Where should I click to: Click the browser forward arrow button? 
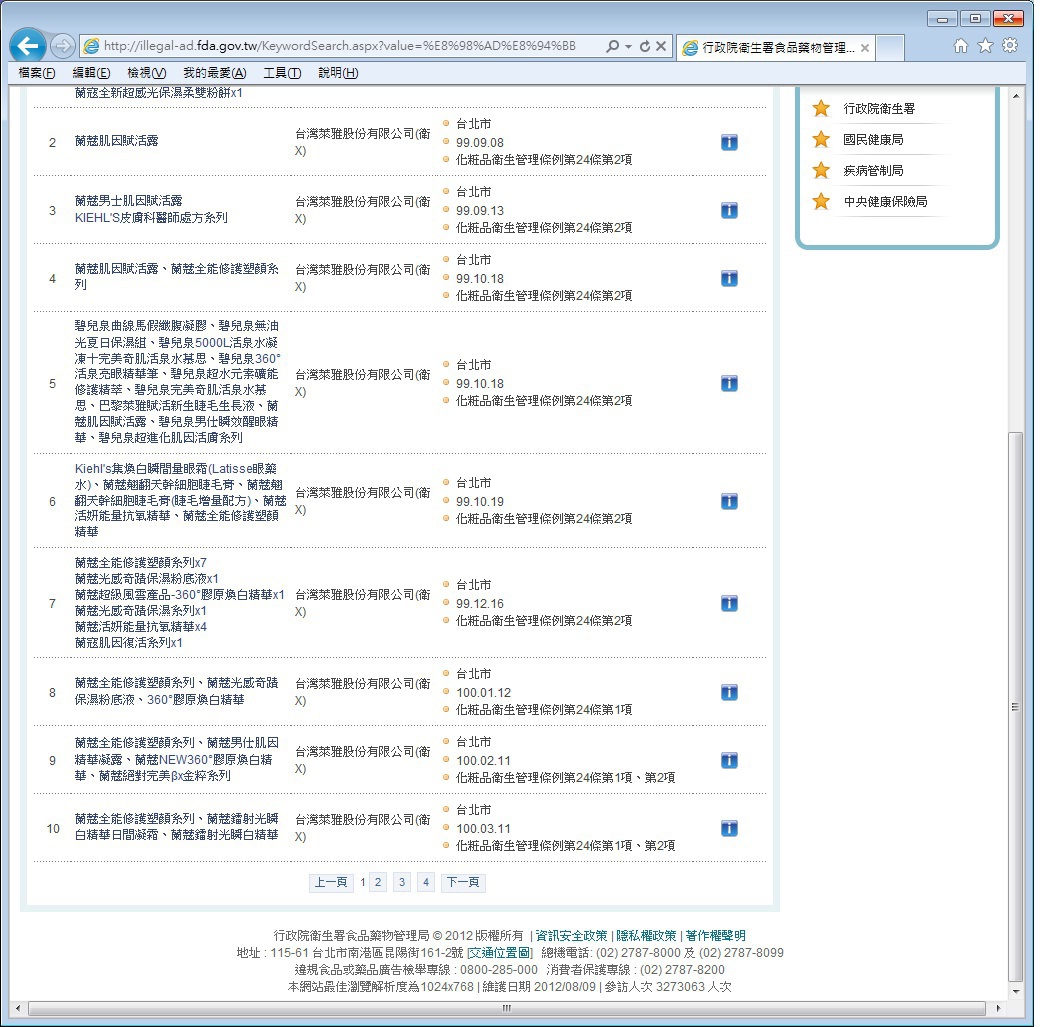click(62, 46)
